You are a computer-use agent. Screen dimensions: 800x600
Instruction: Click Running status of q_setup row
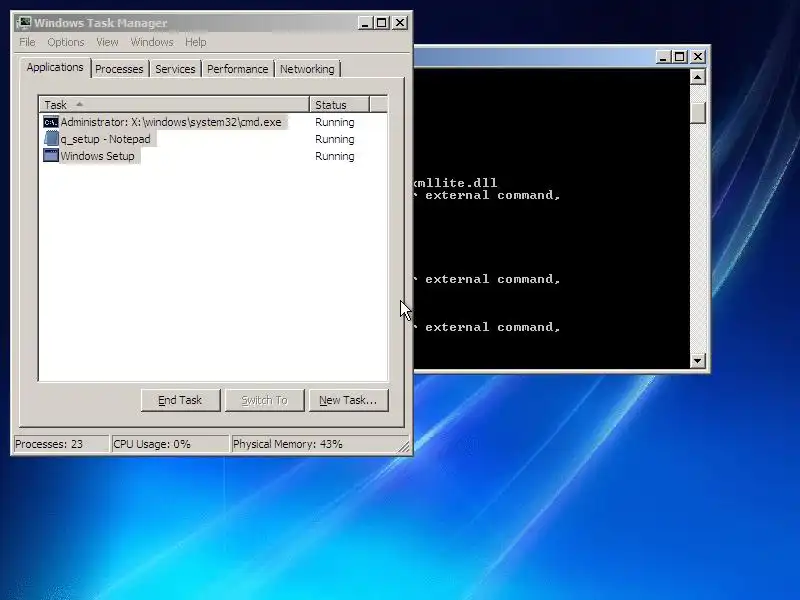334,139
